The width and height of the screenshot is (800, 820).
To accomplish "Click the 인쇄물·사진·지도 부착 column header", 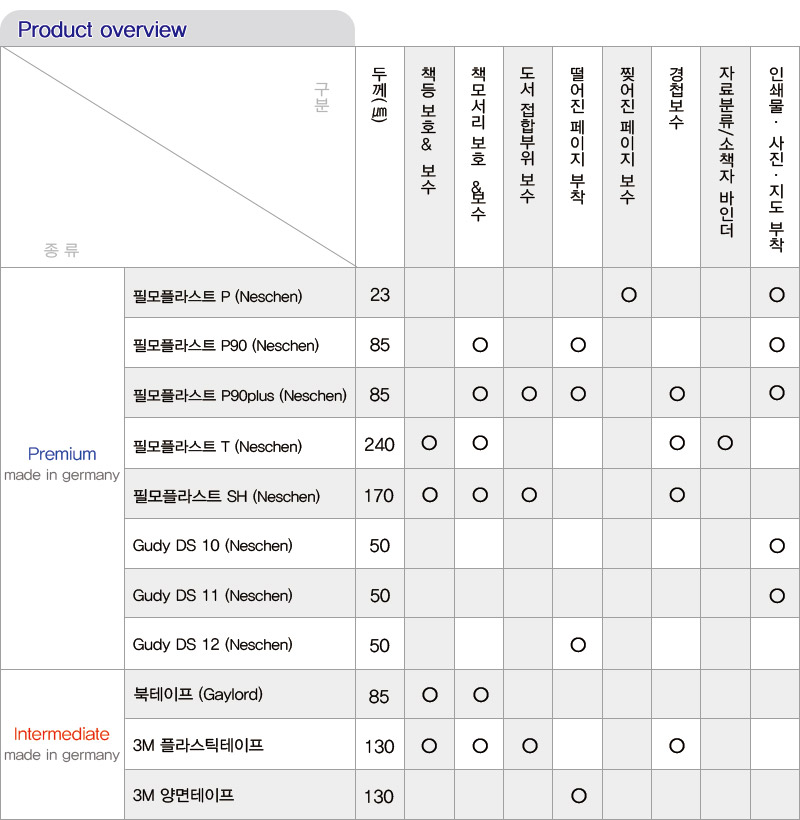I will coord(776,159).
